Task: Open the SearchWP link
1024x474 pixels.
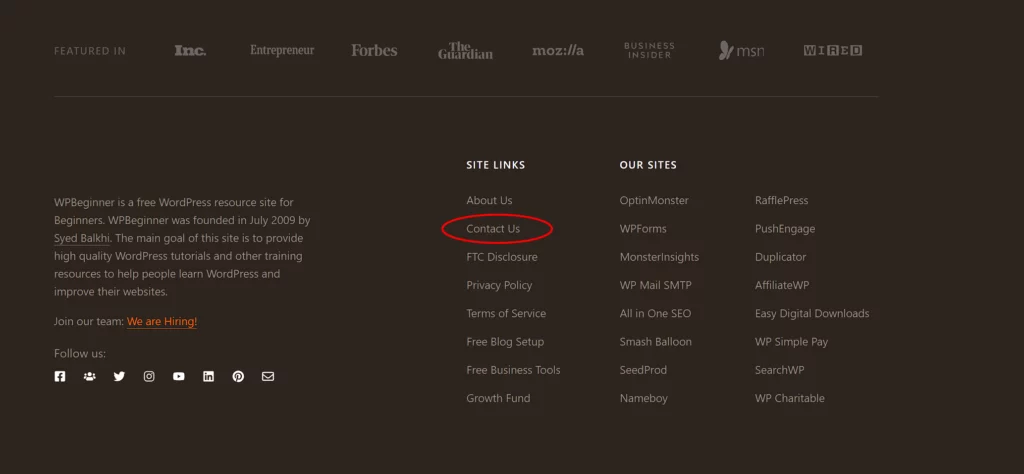Action: (x=780, y=370)
